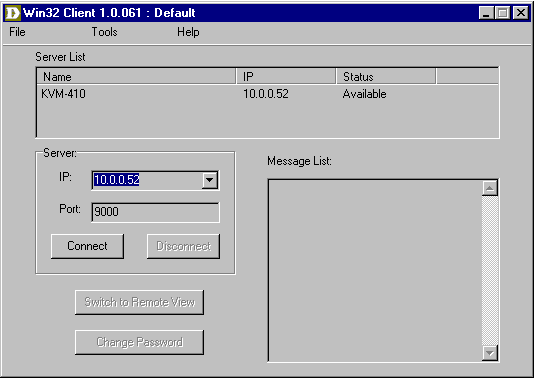The width and height of the screenshot is (534, 379).
Task: Click the IP combo box text 10.0.0.52
Action: 117,180
